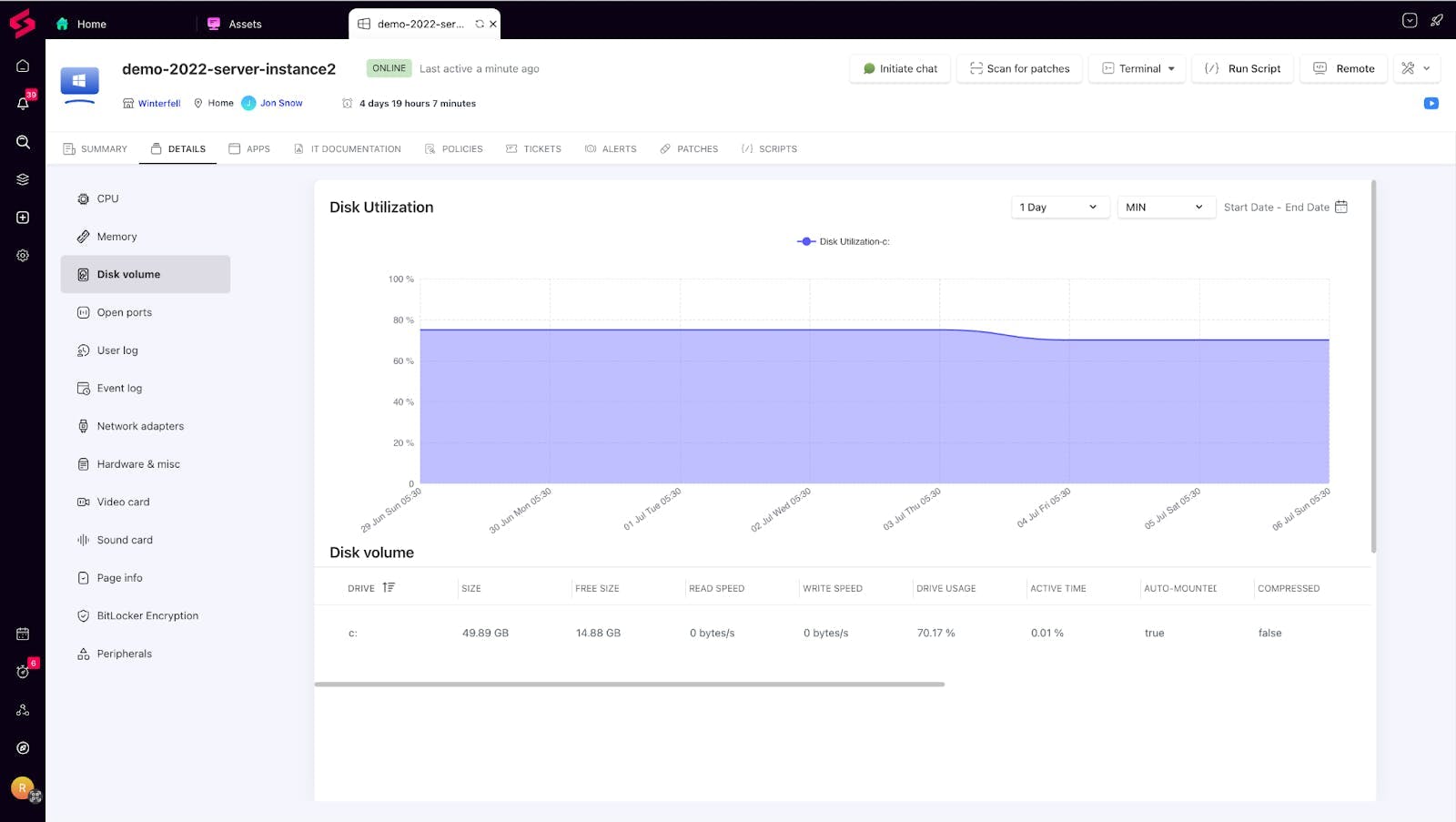Open the calendar date picker icon

coord(1340,207)
